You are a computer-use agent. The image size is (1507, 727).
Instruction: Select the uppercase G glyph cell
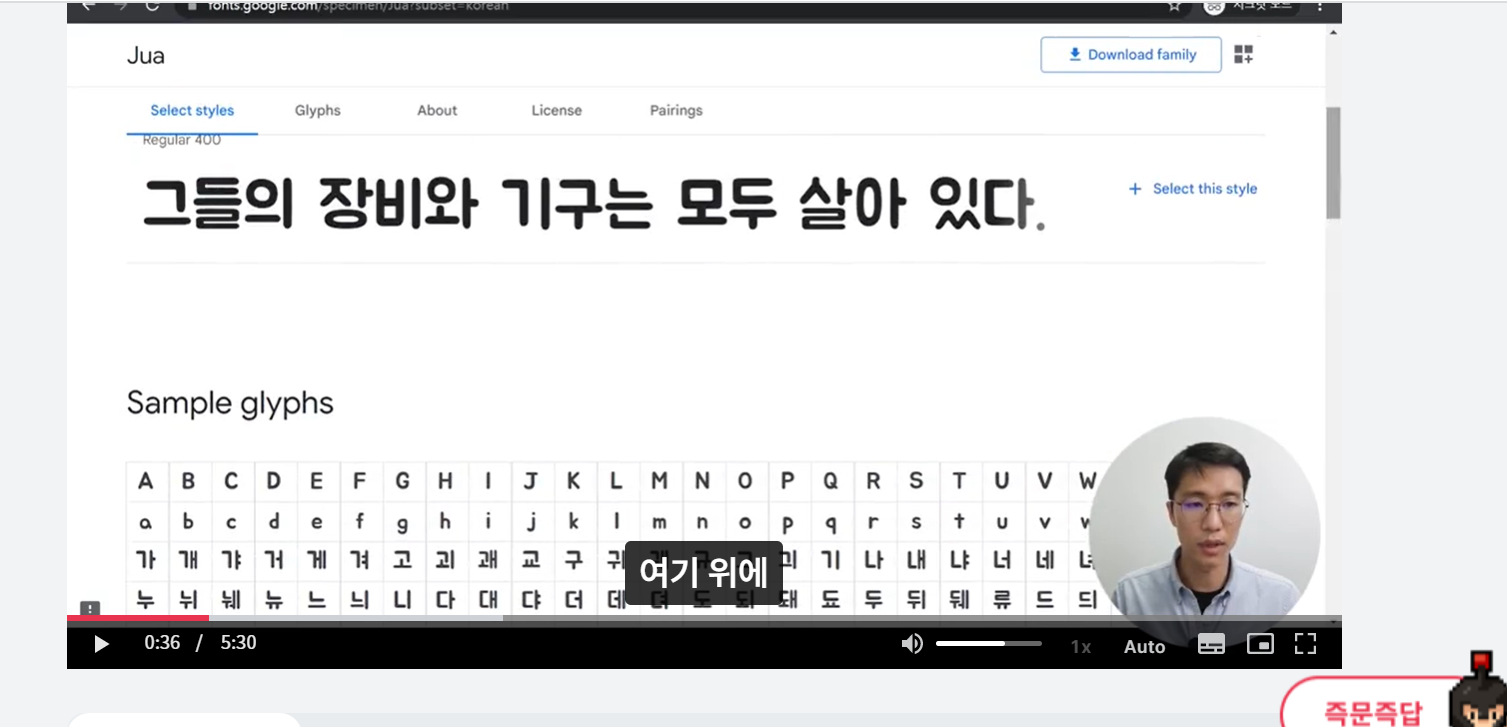coord(404,481)
